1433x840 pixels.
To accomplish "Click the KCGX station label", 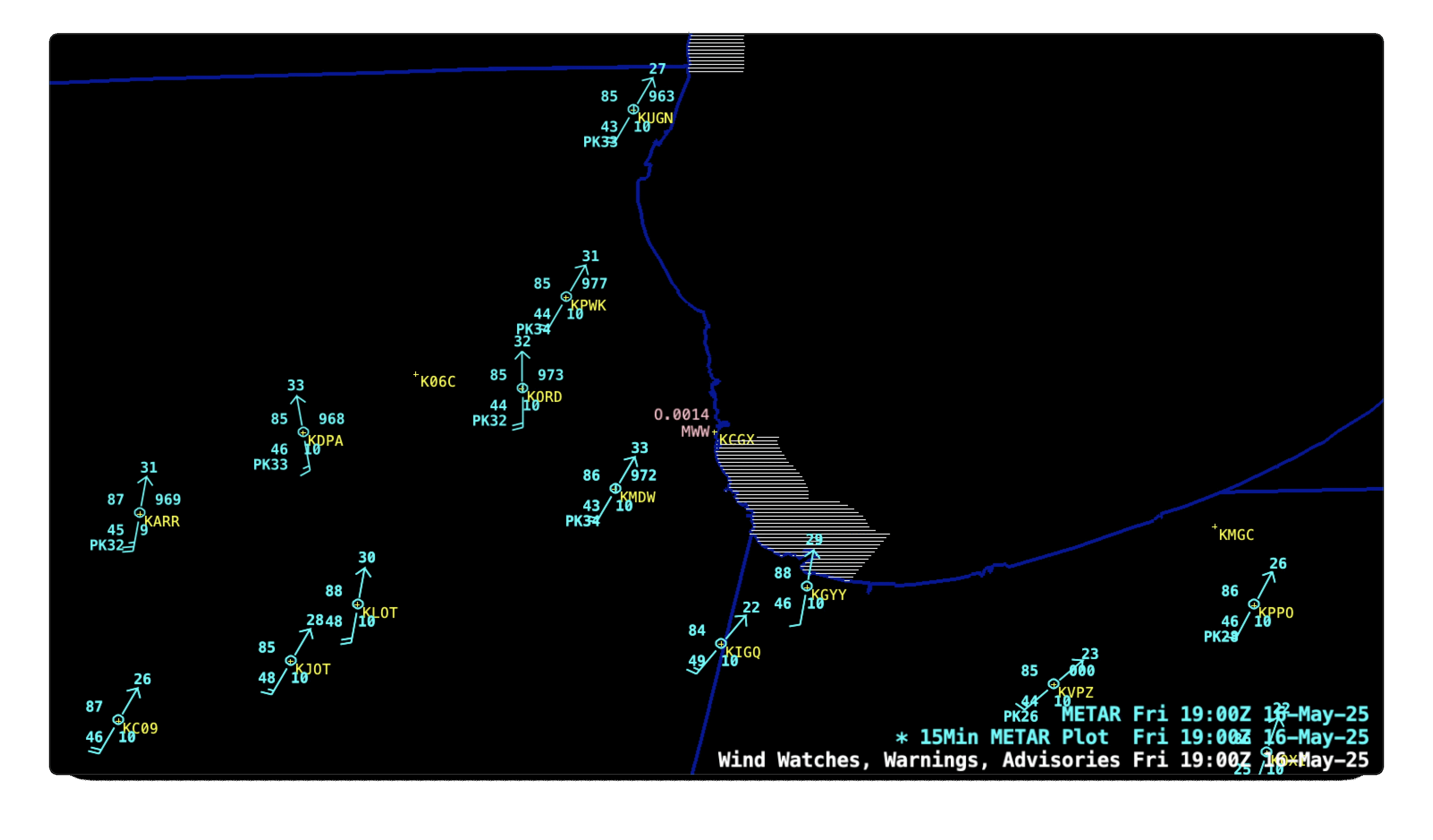I will pyautogui.click(x=736, y=439).
